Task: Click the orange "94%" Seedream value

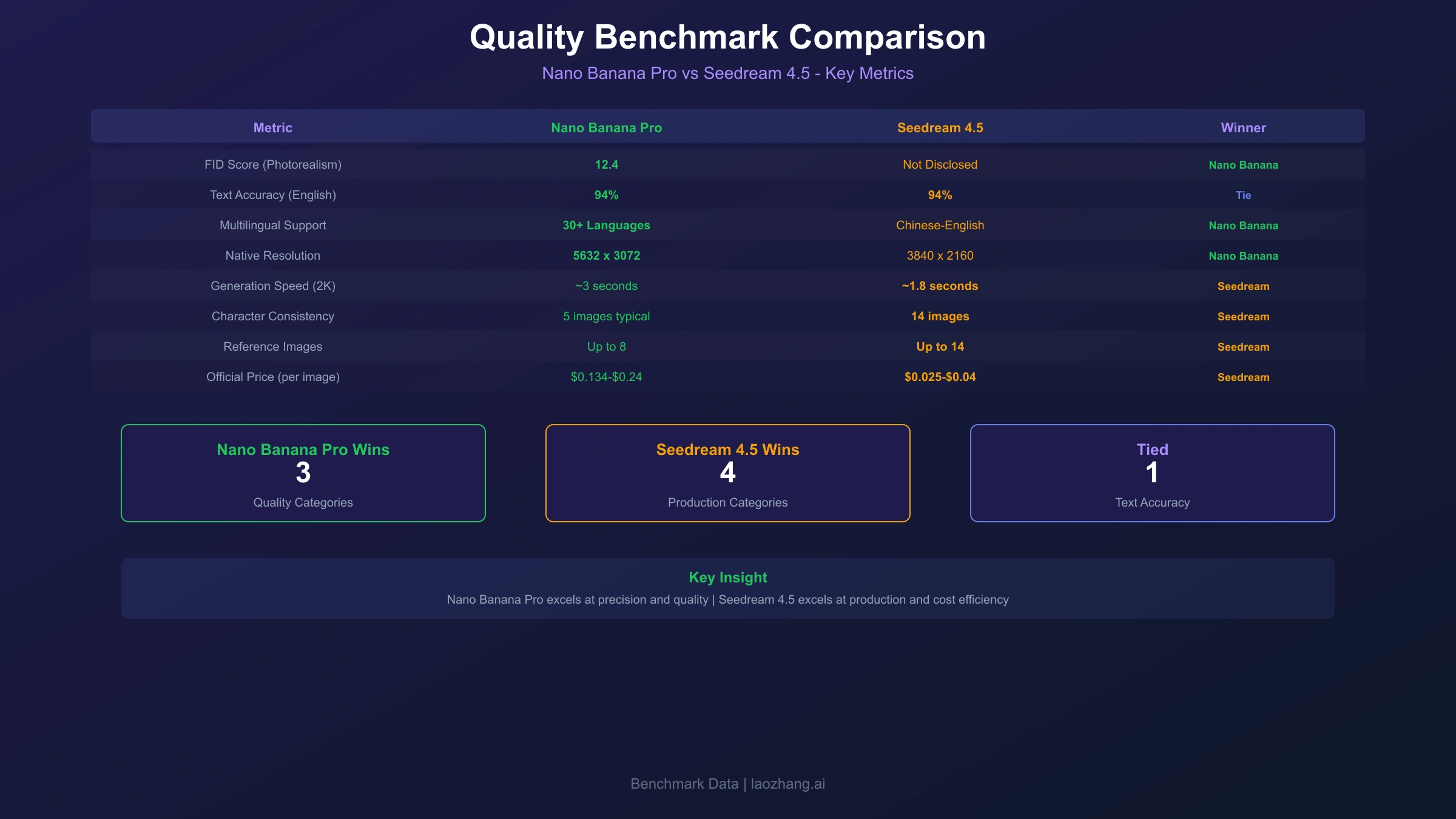Action: 940,195
